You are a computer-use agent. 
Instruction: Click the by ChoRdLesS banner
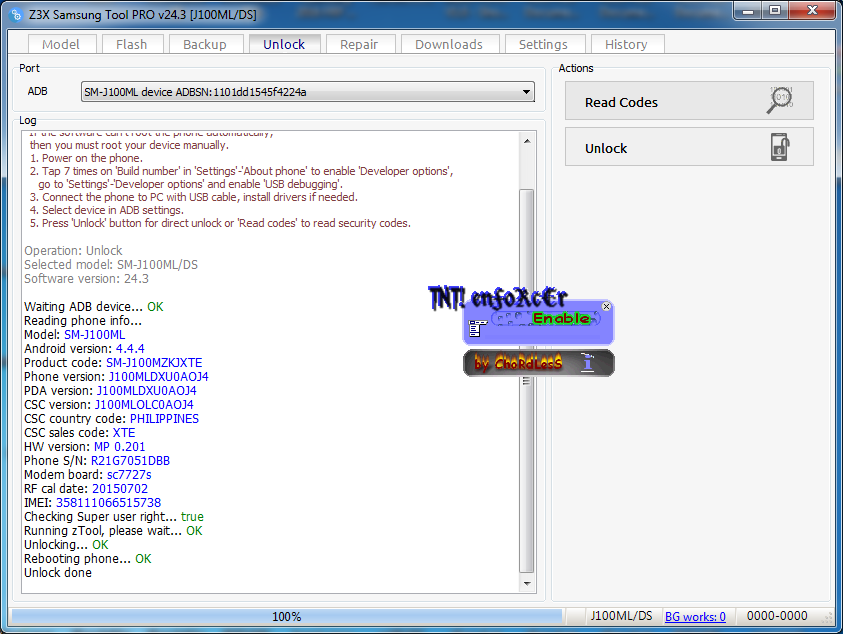pos(539,363)
